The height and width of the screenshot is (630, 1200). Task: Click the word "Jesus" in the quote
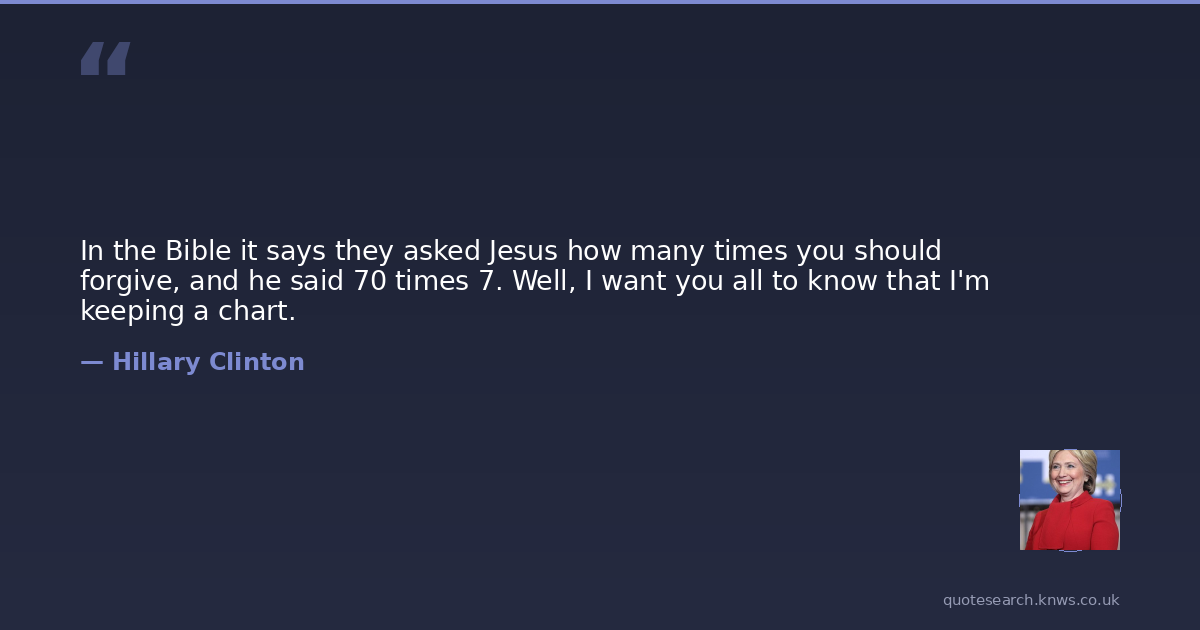[x=523, y=250]
